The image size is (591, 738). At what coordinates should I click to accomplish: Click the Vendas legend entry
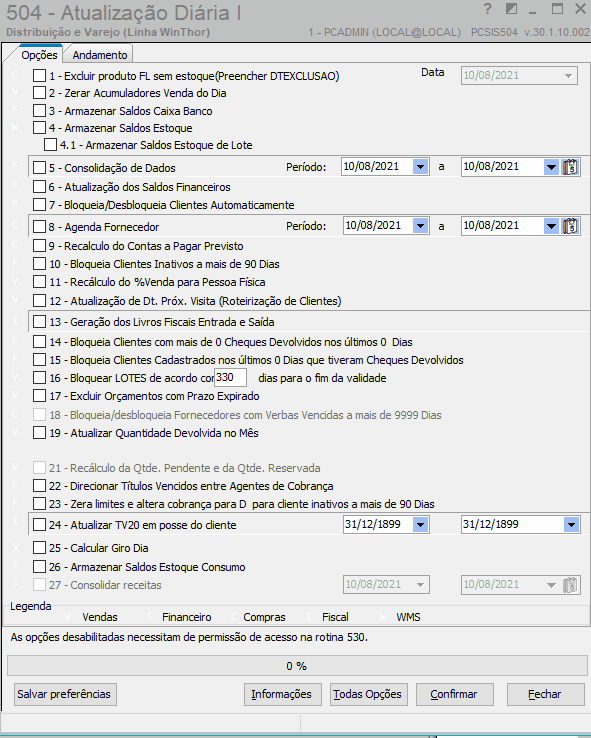pos(100,617)
